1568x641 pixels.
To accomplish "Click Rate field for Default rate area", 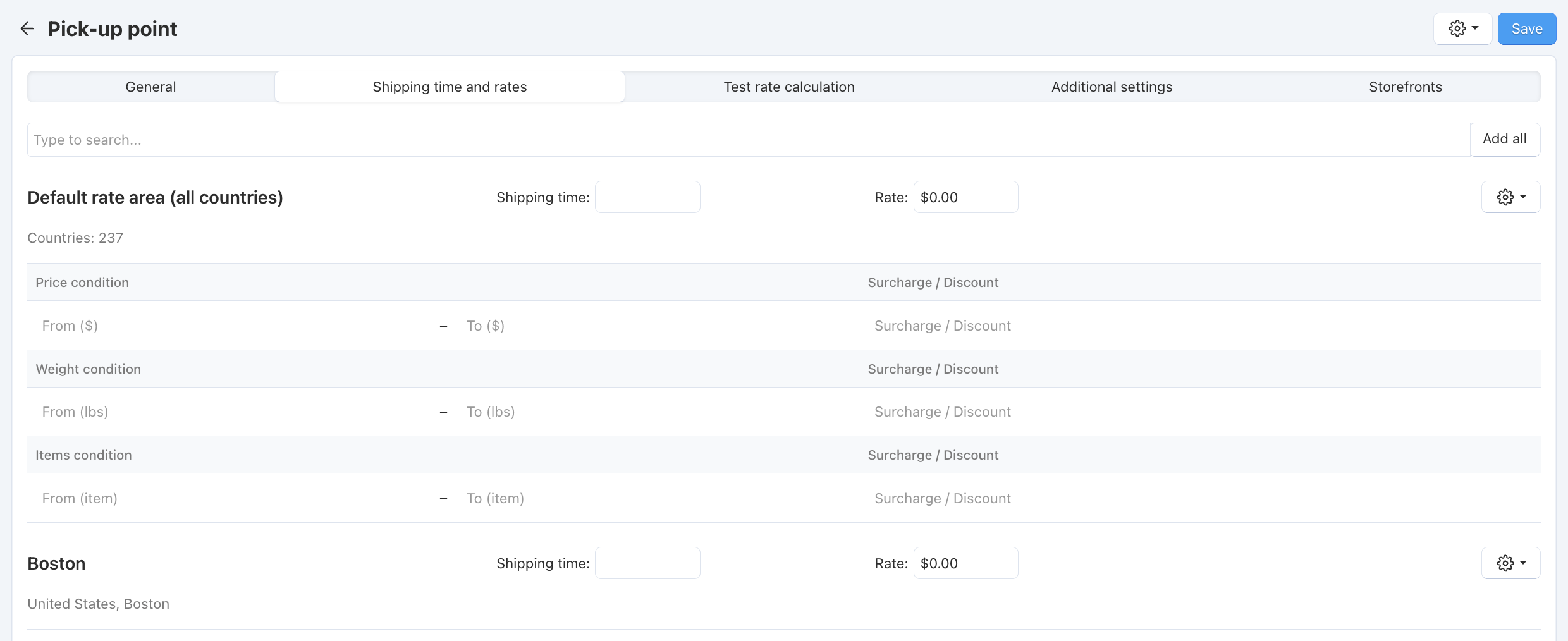I will (965, 197).
